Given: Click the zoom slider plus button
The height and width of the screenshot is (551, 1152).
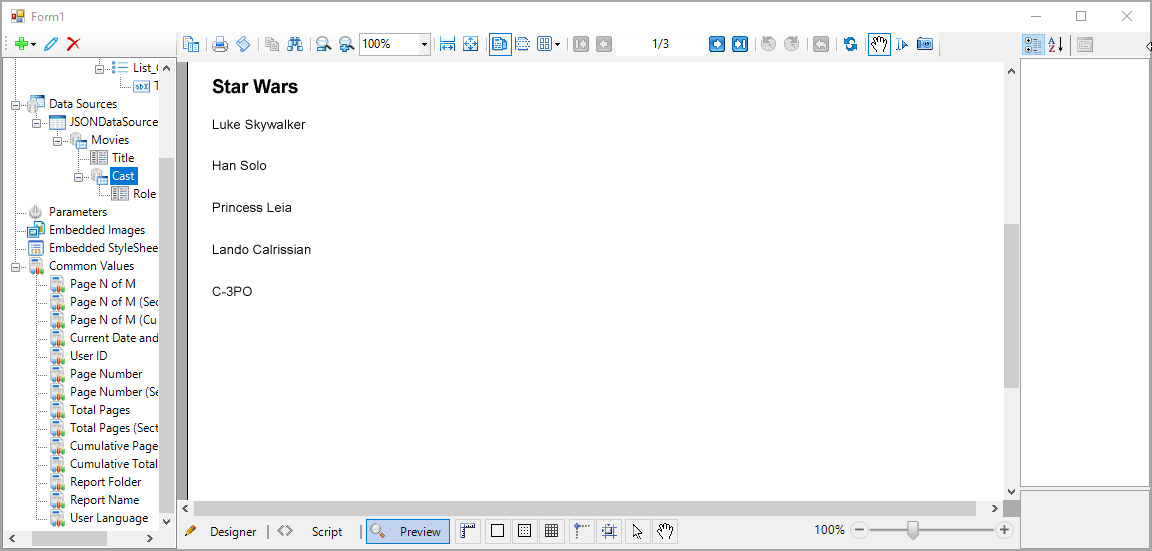Looking at the screenshot, I should point(1004,530).
